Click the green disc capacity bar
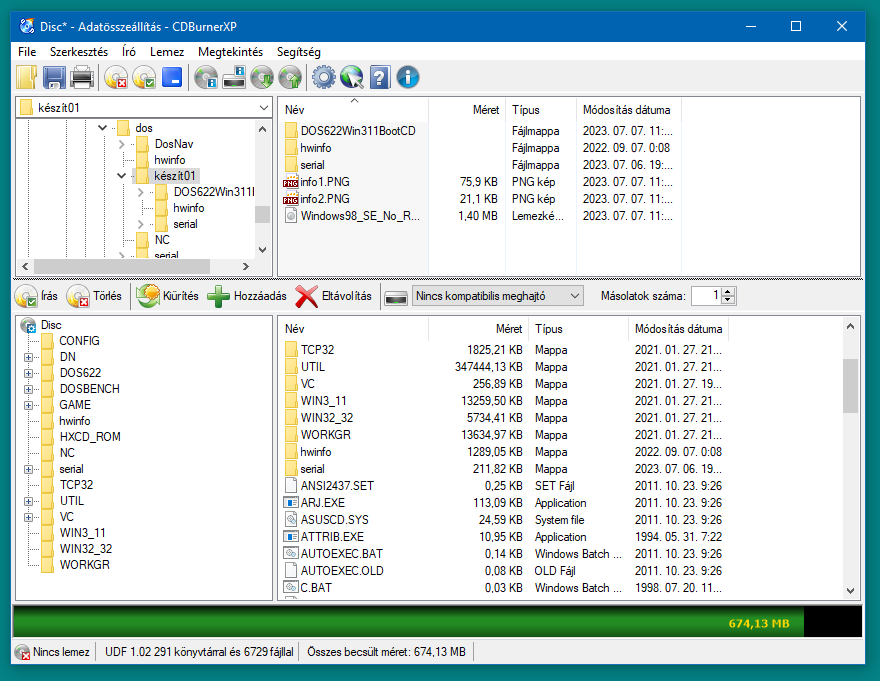The height and width of the screenshot is (681, 880). tap(409, 621)
